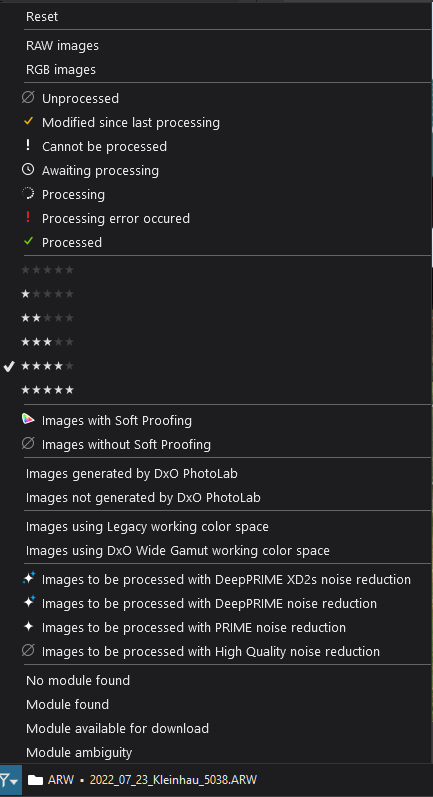Toggle the three-star rating filter
This screenshot has height=797, width=433.
point(47,342)
